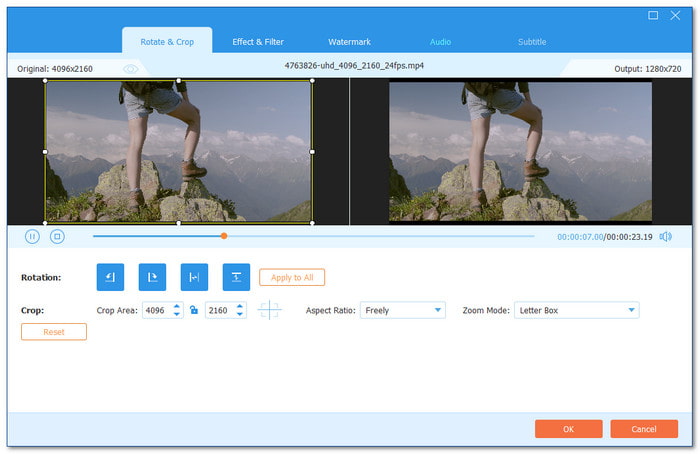Select bottom-center crop handle
The image size is (700, 454).
click(179, 223)
